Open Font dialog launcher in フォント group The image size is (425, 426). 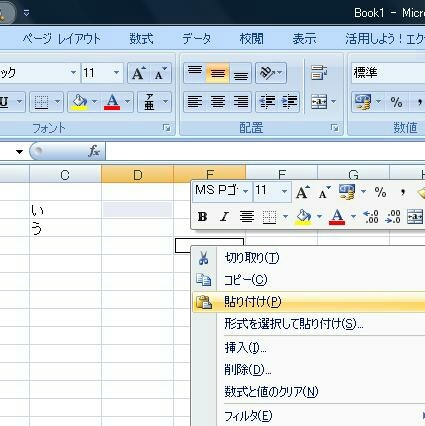166,128
